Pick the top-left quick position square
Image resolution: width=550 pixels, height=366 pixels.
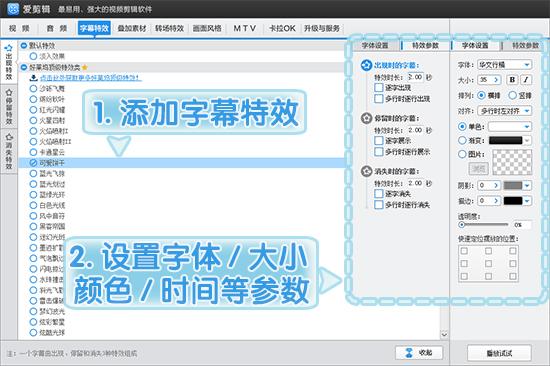(464, 251)
